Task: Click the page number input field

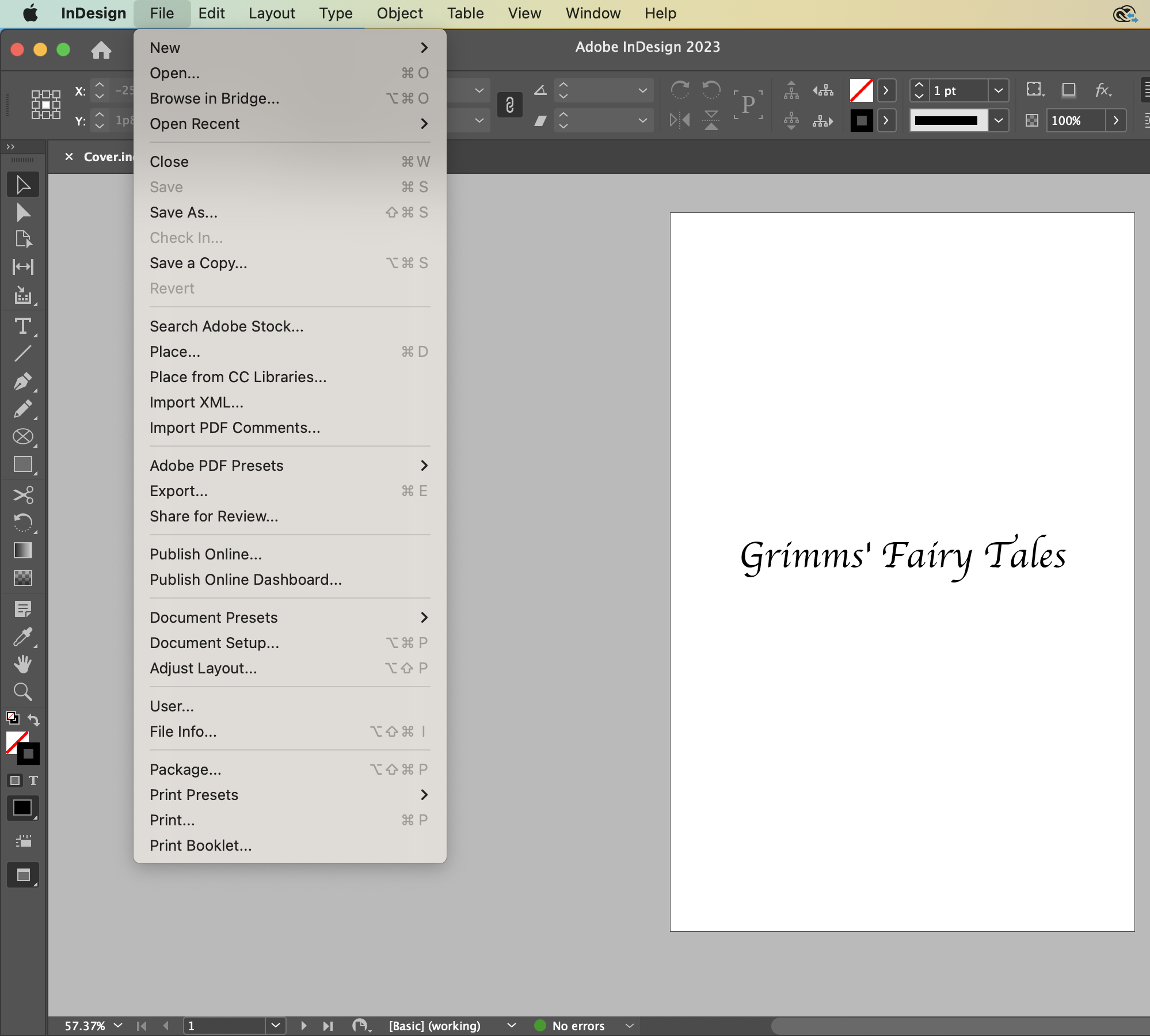Action: pos(224,1025)
